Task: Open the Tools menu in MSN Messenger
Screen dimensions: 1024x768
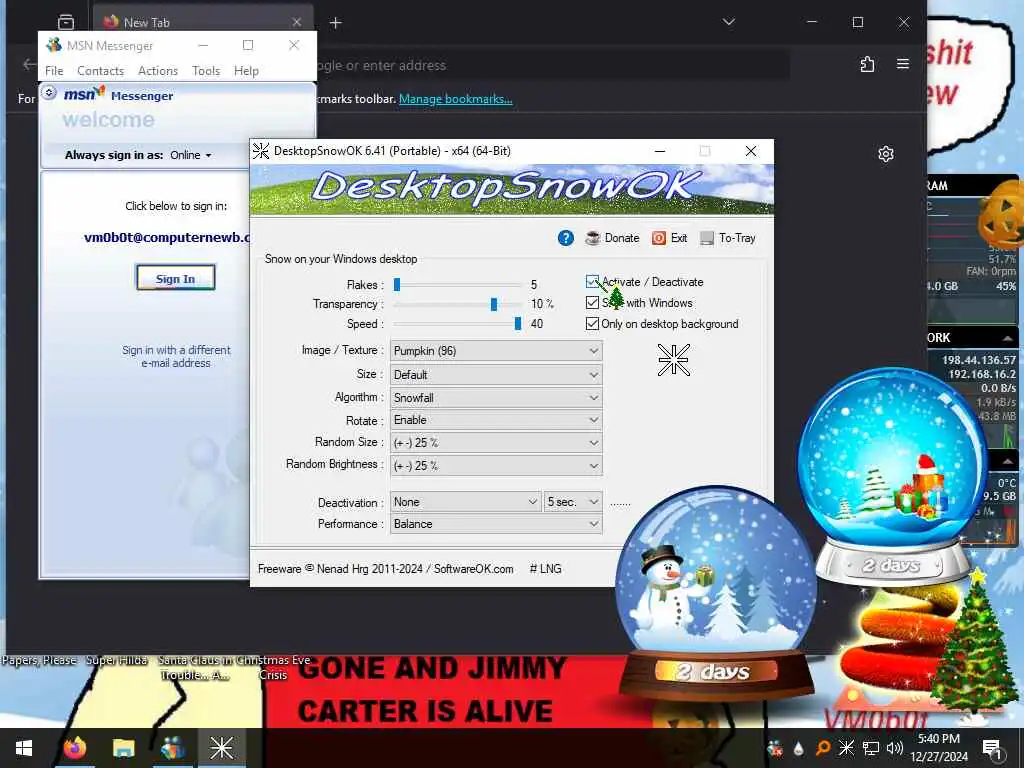Action: (206, 71)
